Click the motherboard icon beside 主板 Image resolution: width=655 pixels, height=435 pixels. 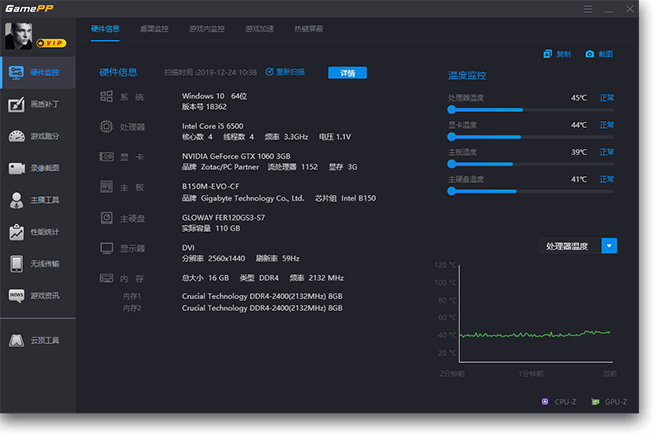[106, 186]
